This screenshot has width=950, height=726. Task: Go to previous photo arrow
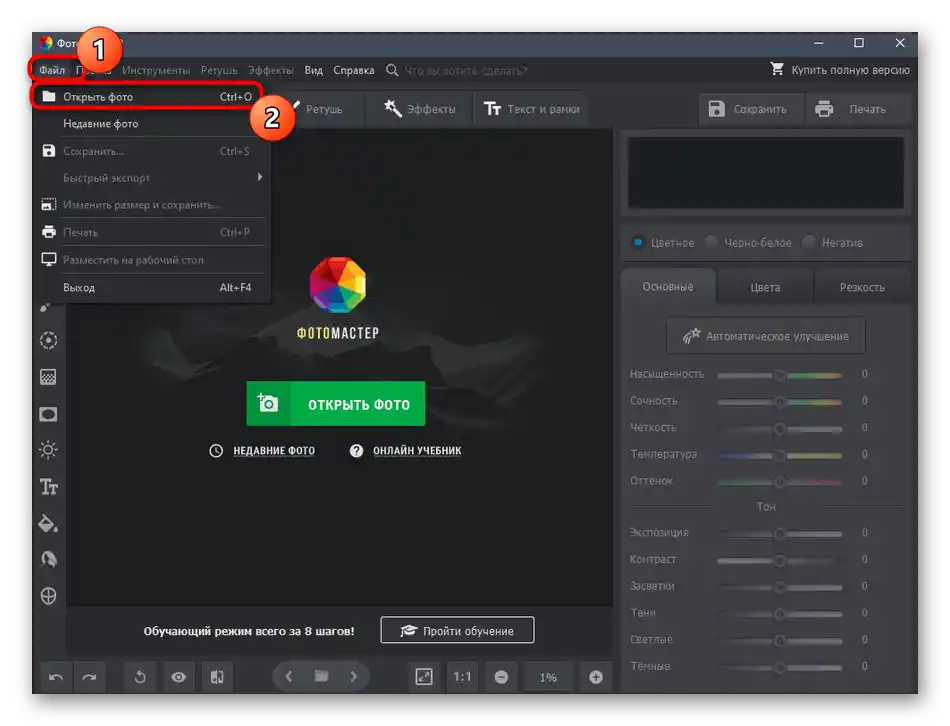coord(289,676)
